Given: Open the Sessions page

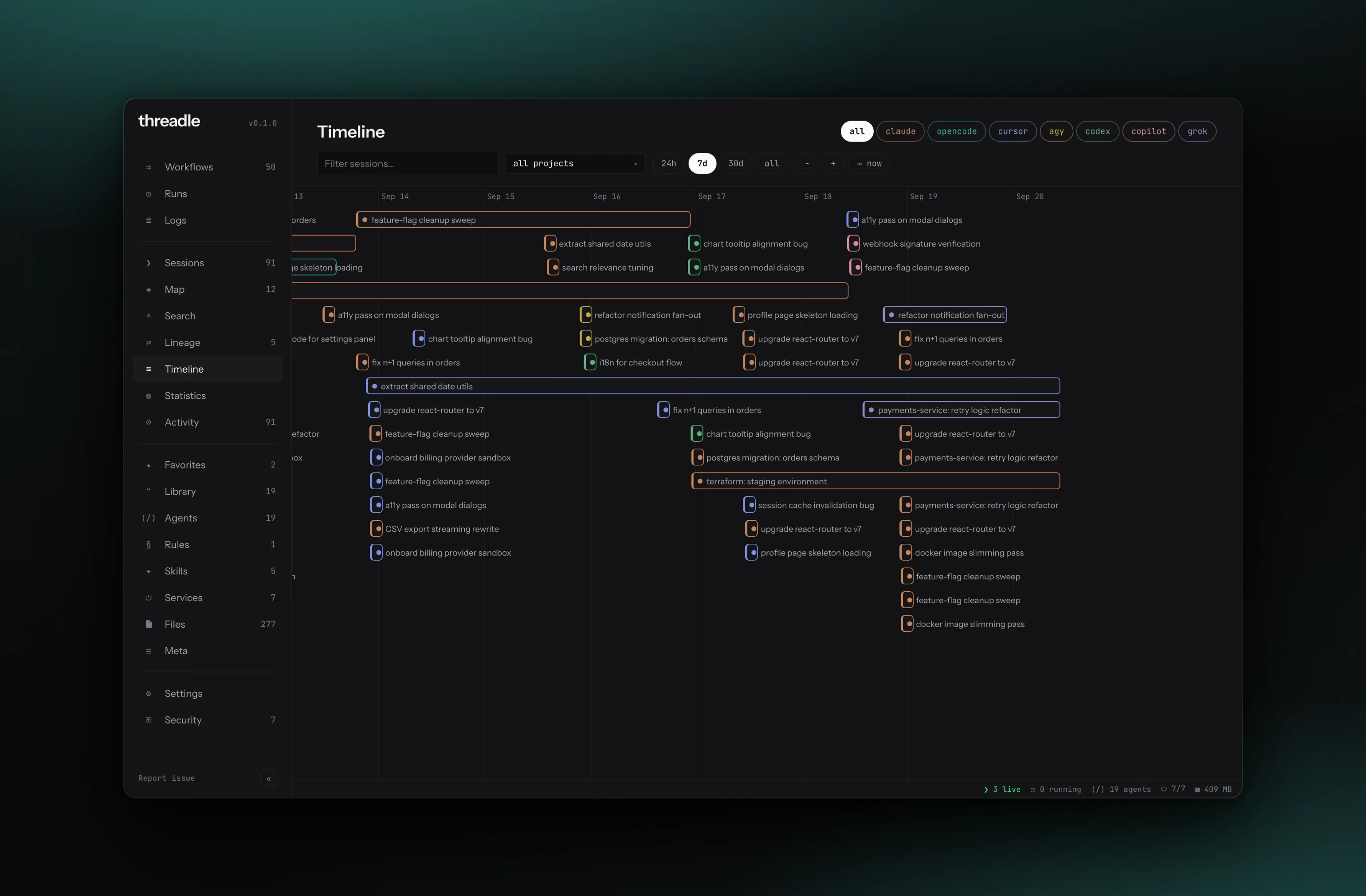Looking at the screenshot, I should coord(208,263).
